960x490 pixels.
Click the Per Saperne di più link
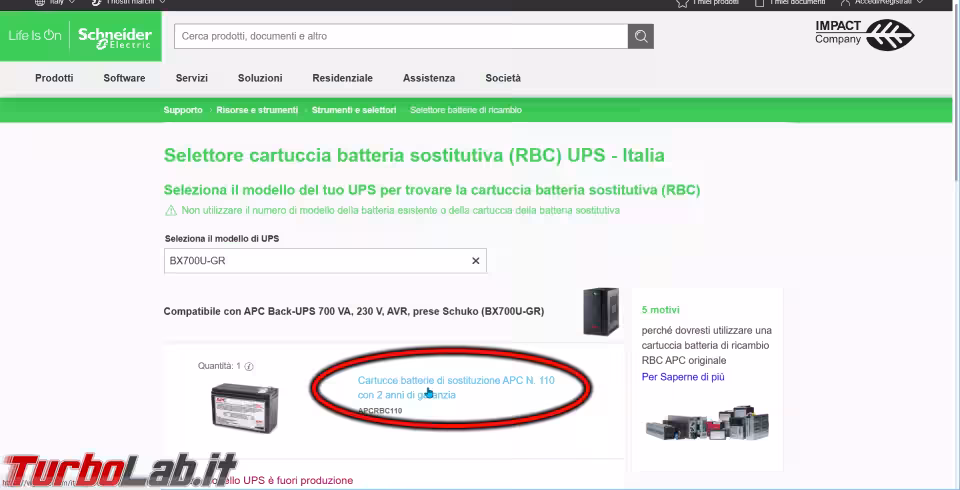click(683, 377)
